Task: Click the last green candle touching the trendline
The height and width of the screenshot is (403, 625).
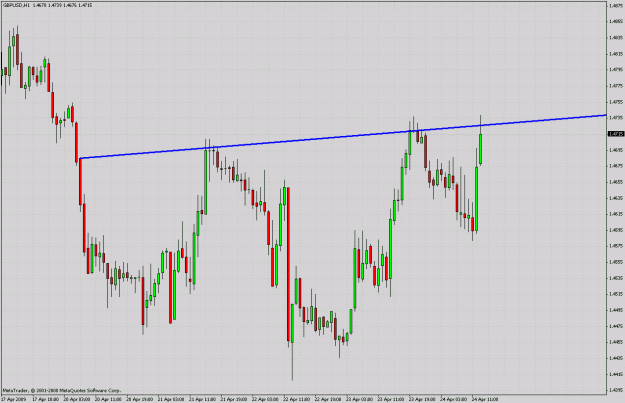Action: click(x=481, y=149)
